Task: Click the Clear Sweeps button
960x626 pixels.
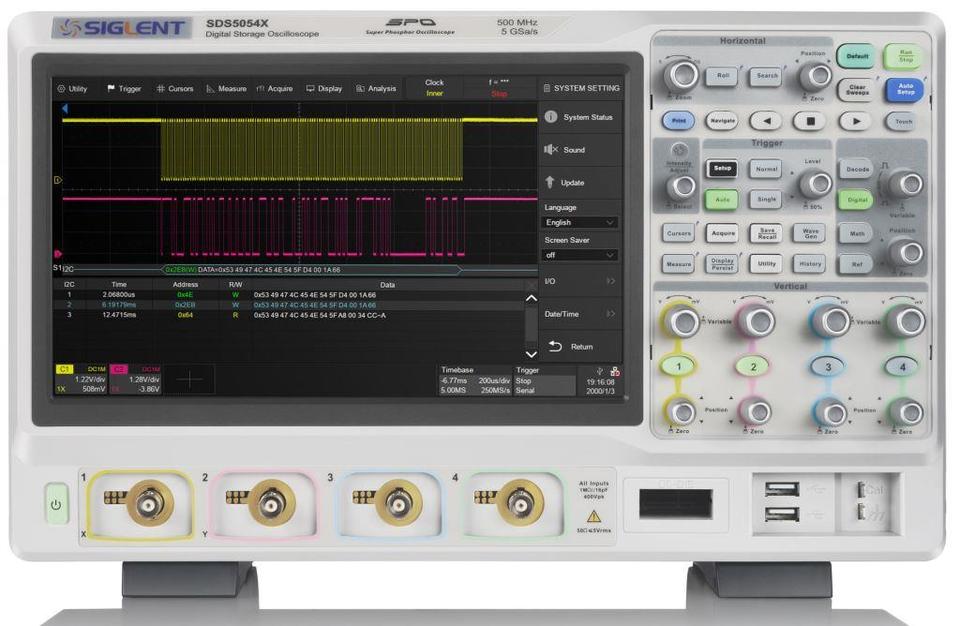Action: 857,89
